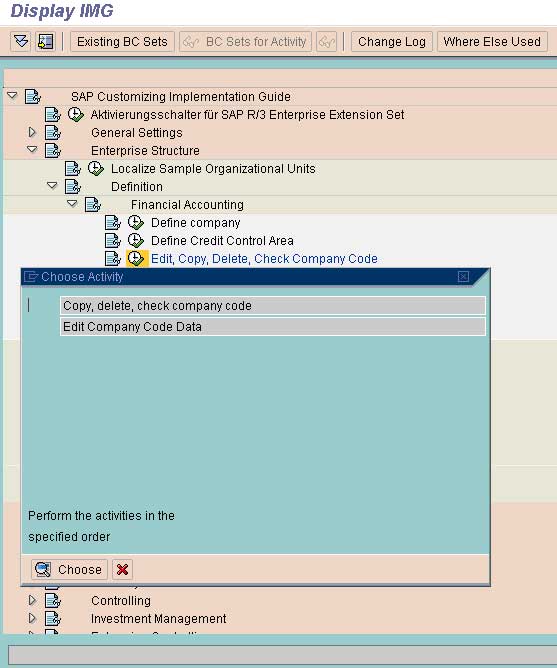
Task: Collapse the Financial Accounting node
Action: click(x=72, y=204)
